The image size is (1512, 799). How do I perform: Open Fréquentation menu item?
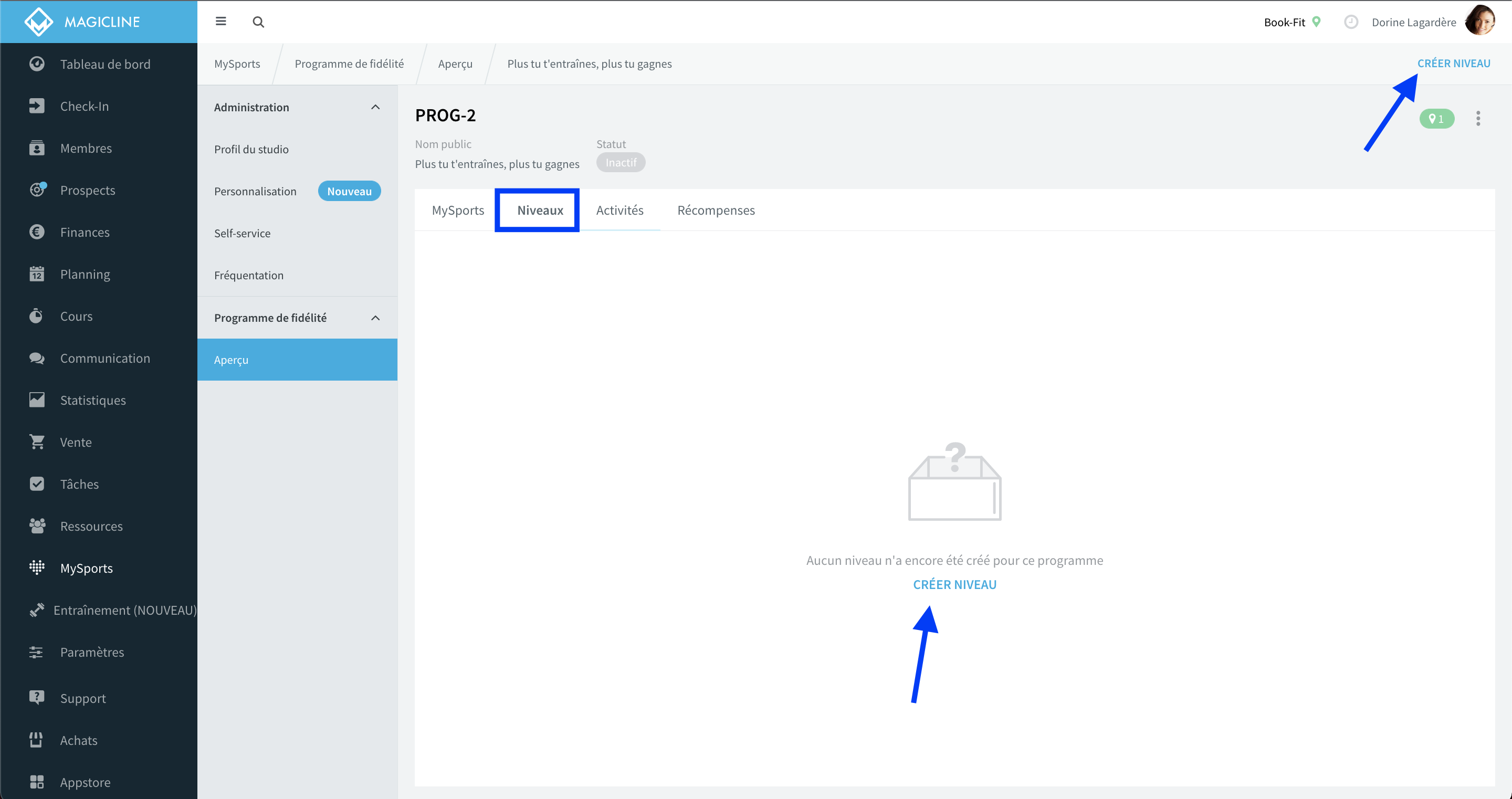point(298,275)
